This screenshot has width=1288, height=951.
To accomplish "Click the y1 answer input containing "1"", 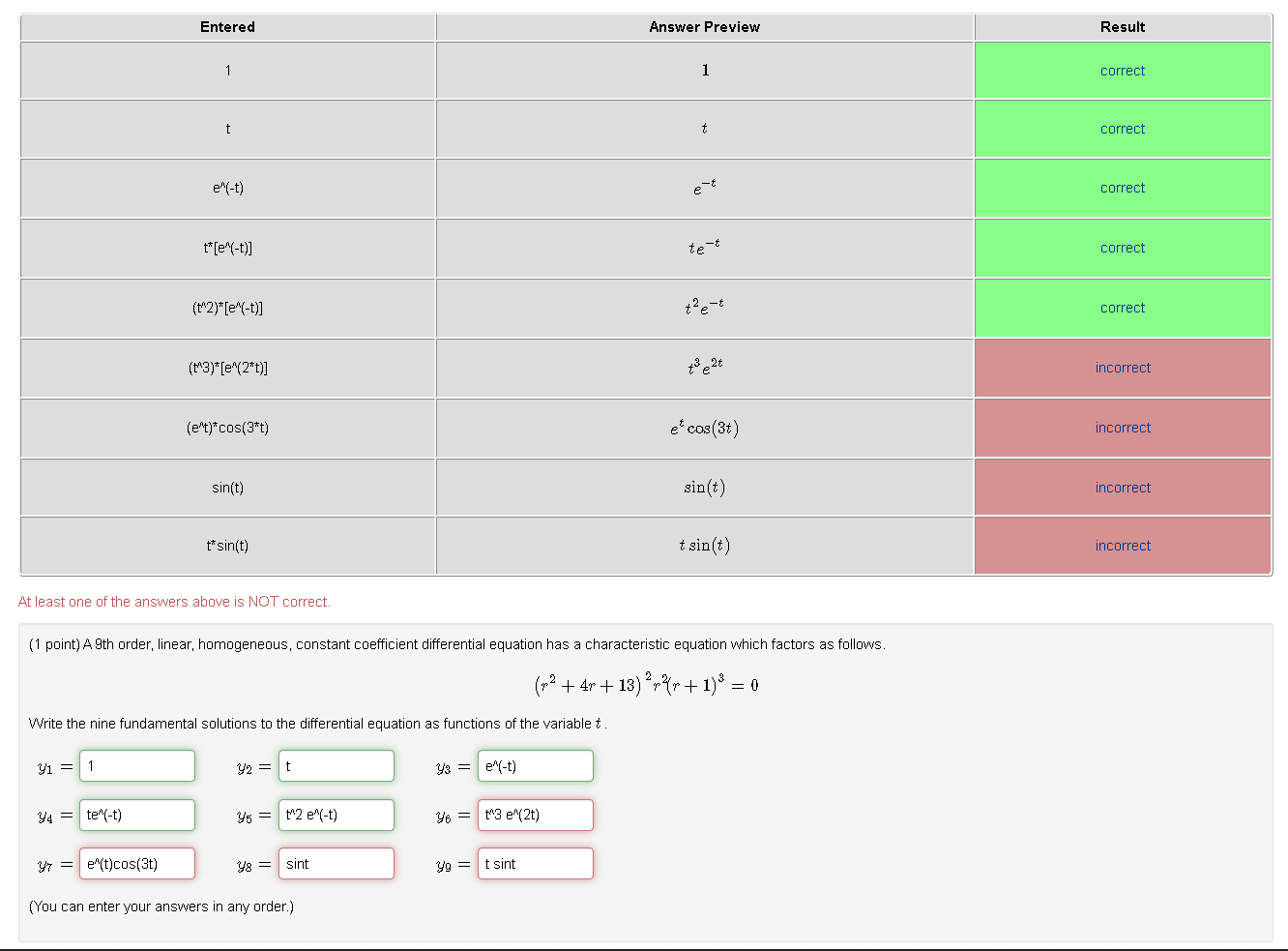I will [x=136, y=765].
